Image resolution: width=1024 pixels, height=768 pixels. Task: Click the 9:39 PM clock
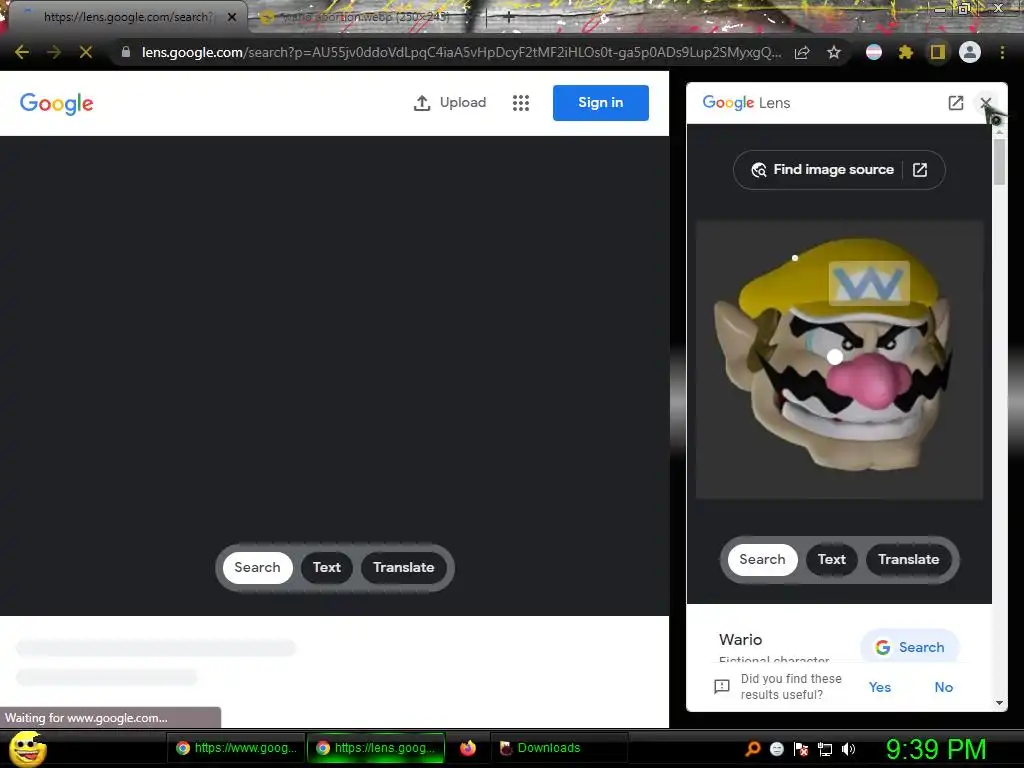coord(935,749)
